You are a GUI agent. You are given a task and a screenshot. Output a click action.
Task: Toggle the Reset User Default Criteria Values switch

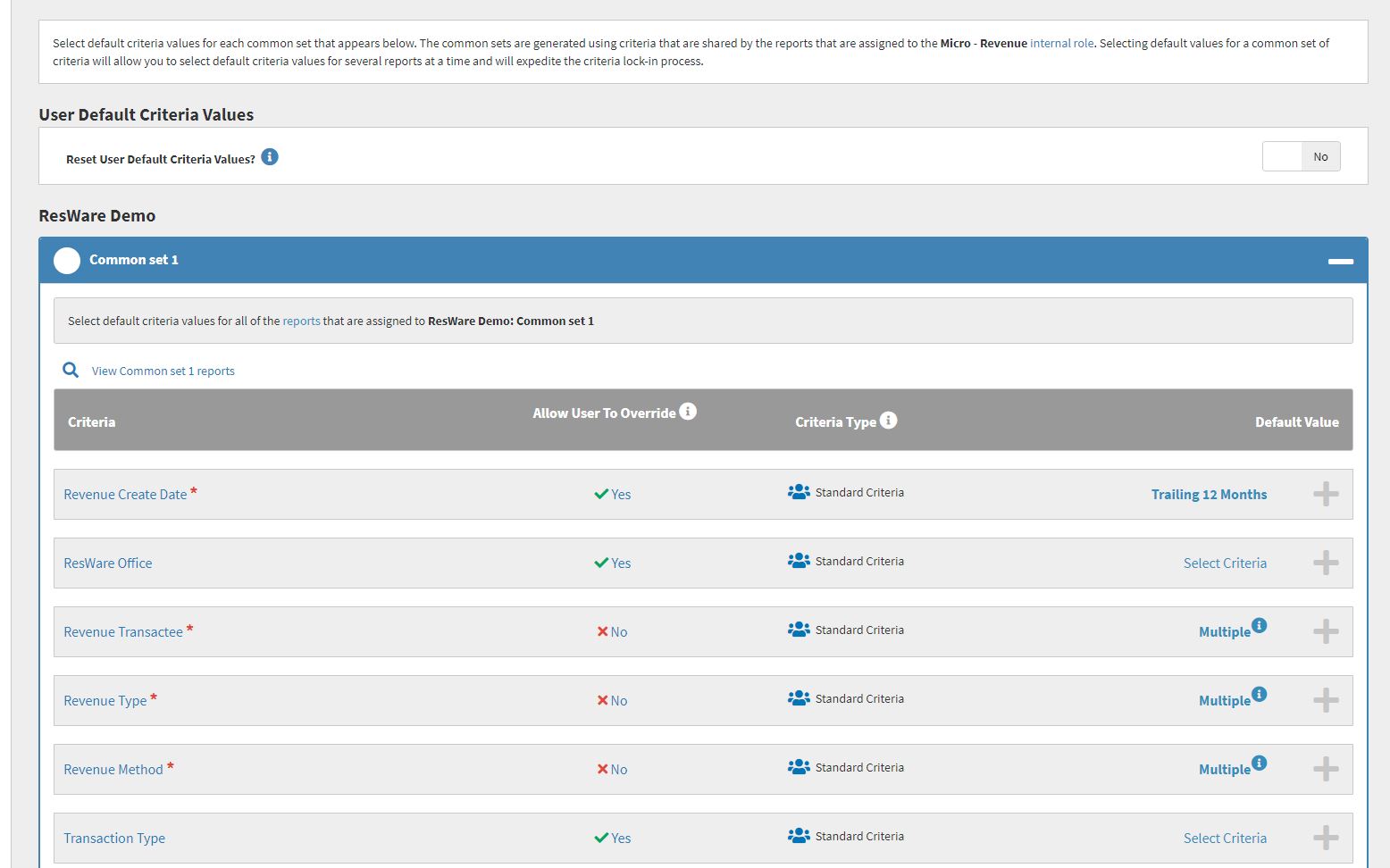1301,156
